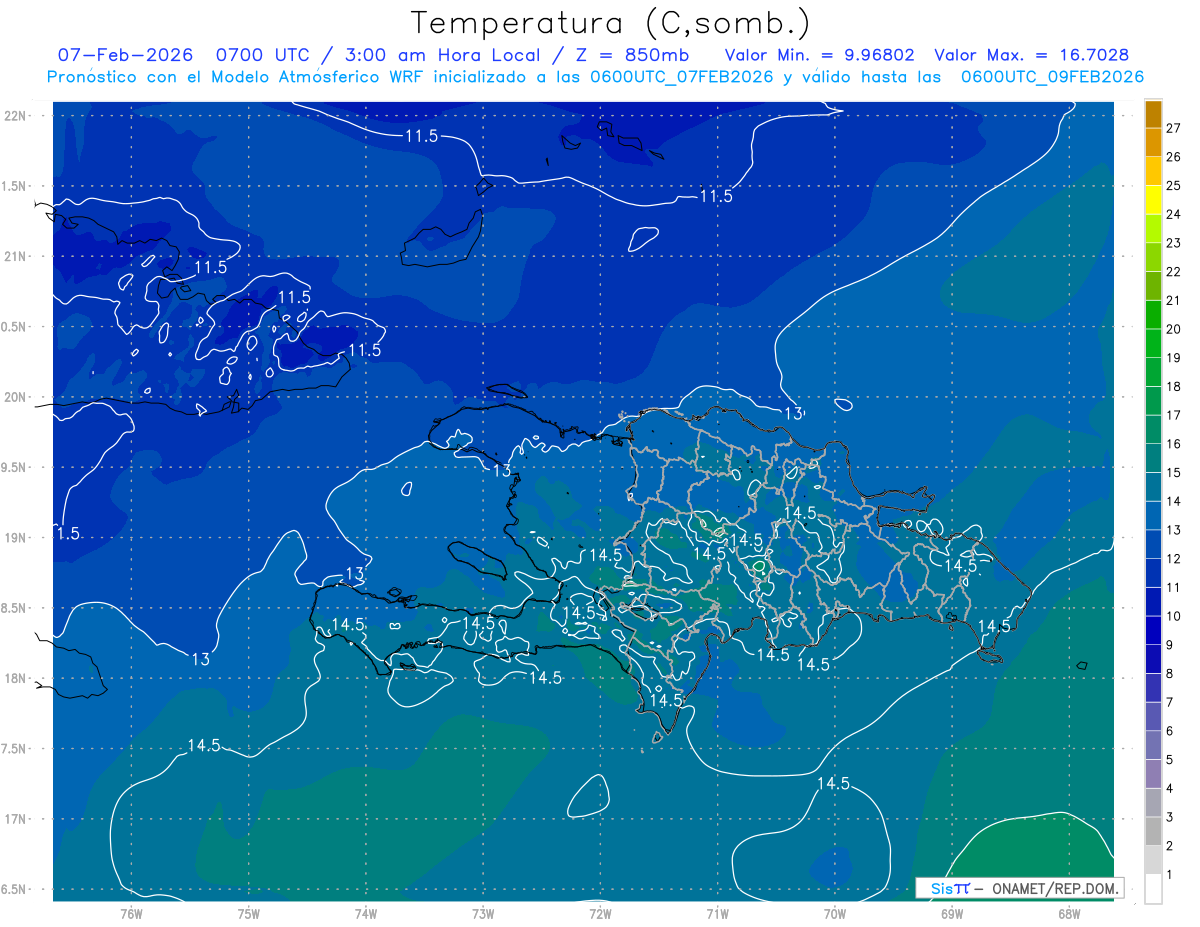Click the "17N" latitude label
Viewport: 1200px width, 927px height.
pos(15,819)
